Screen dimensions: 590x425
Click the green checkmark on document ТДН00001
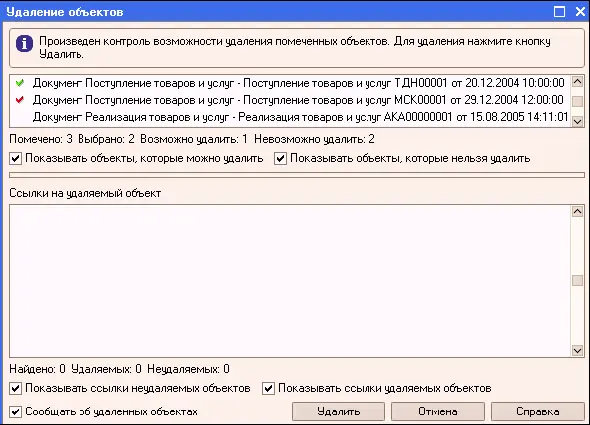[20, 82]
